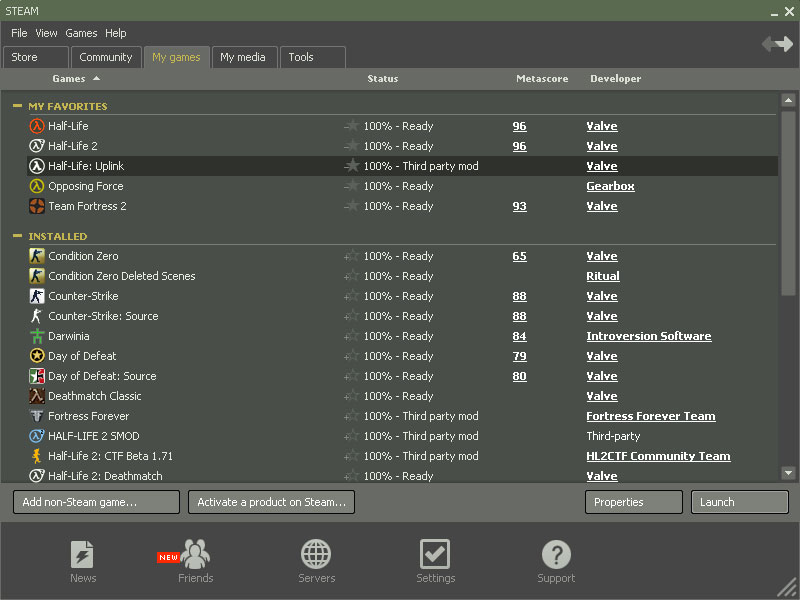The image size is (800, 600).
Task: Remove Half-Life 2 from favorites via star
Action: click(352, 145)
